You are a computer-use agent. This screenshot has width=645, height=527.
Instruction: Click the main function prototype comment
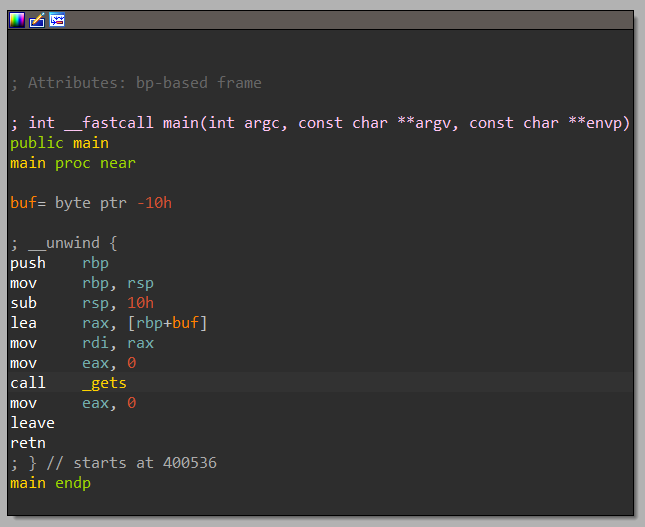pos(320,123)
